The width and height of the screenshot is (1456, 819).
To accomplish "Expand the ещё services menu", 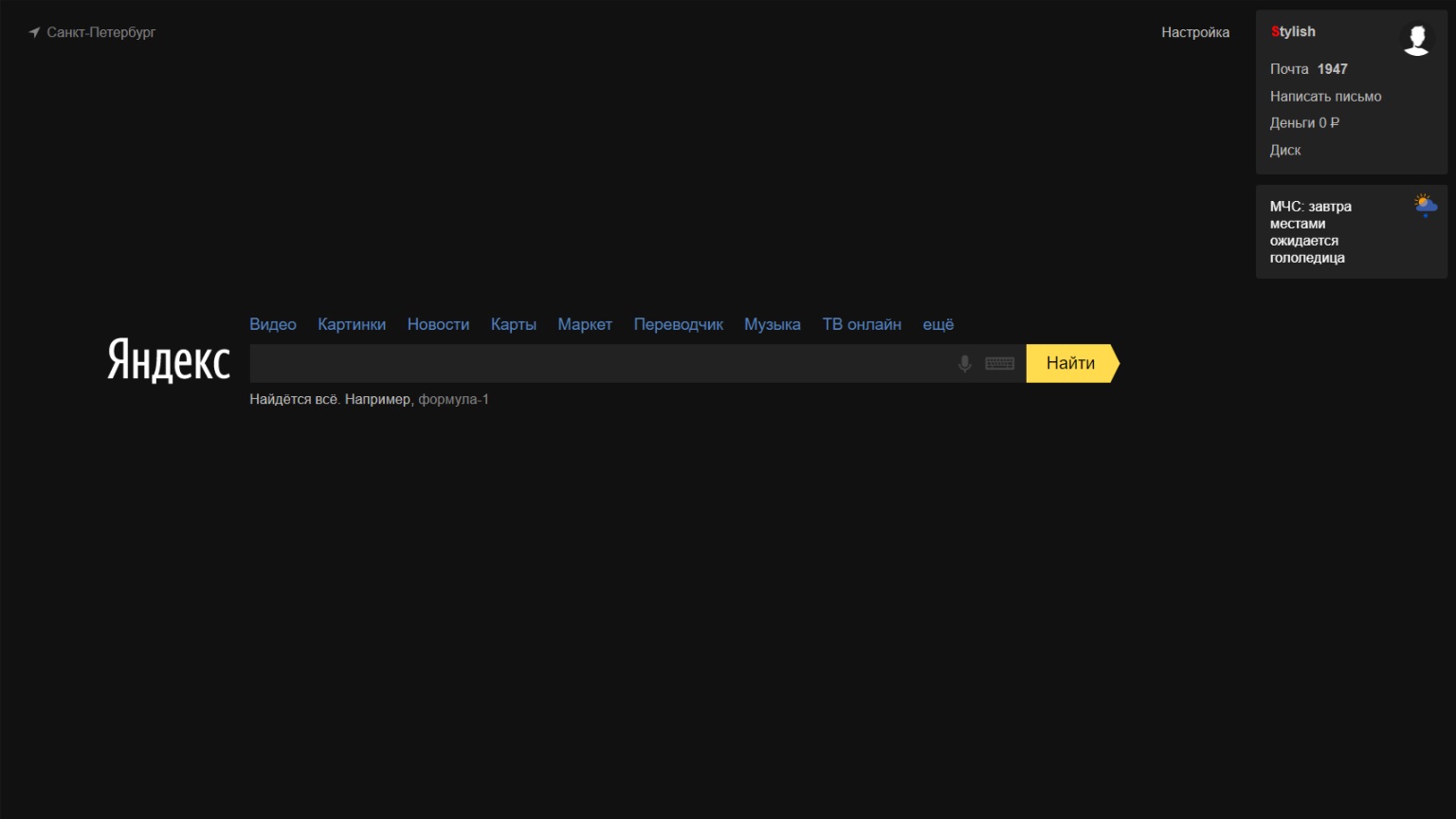I will pyautogui.click(x=938, y=324).
